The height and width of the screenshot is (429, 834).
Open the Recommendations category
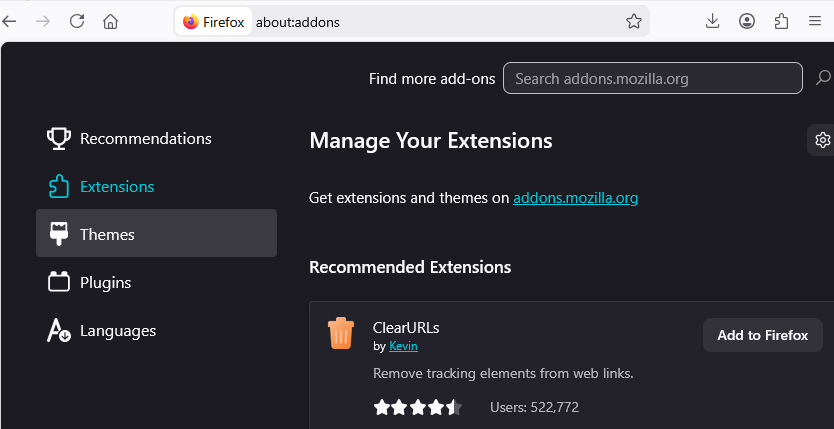156,139
